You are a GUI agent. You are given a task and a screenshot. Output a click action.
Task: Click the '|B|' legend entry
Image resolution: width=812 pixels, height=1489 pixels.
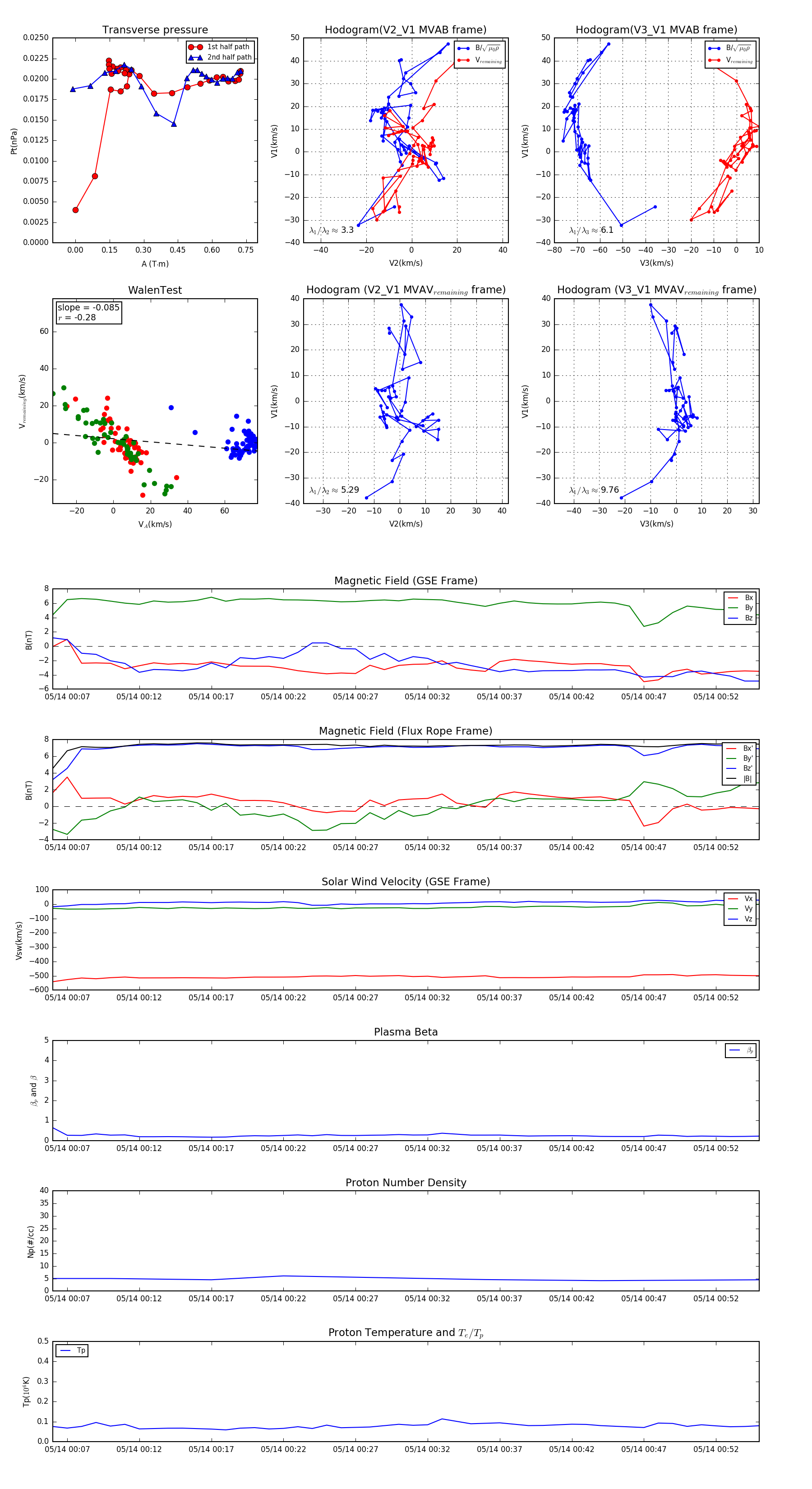(740, 779)
